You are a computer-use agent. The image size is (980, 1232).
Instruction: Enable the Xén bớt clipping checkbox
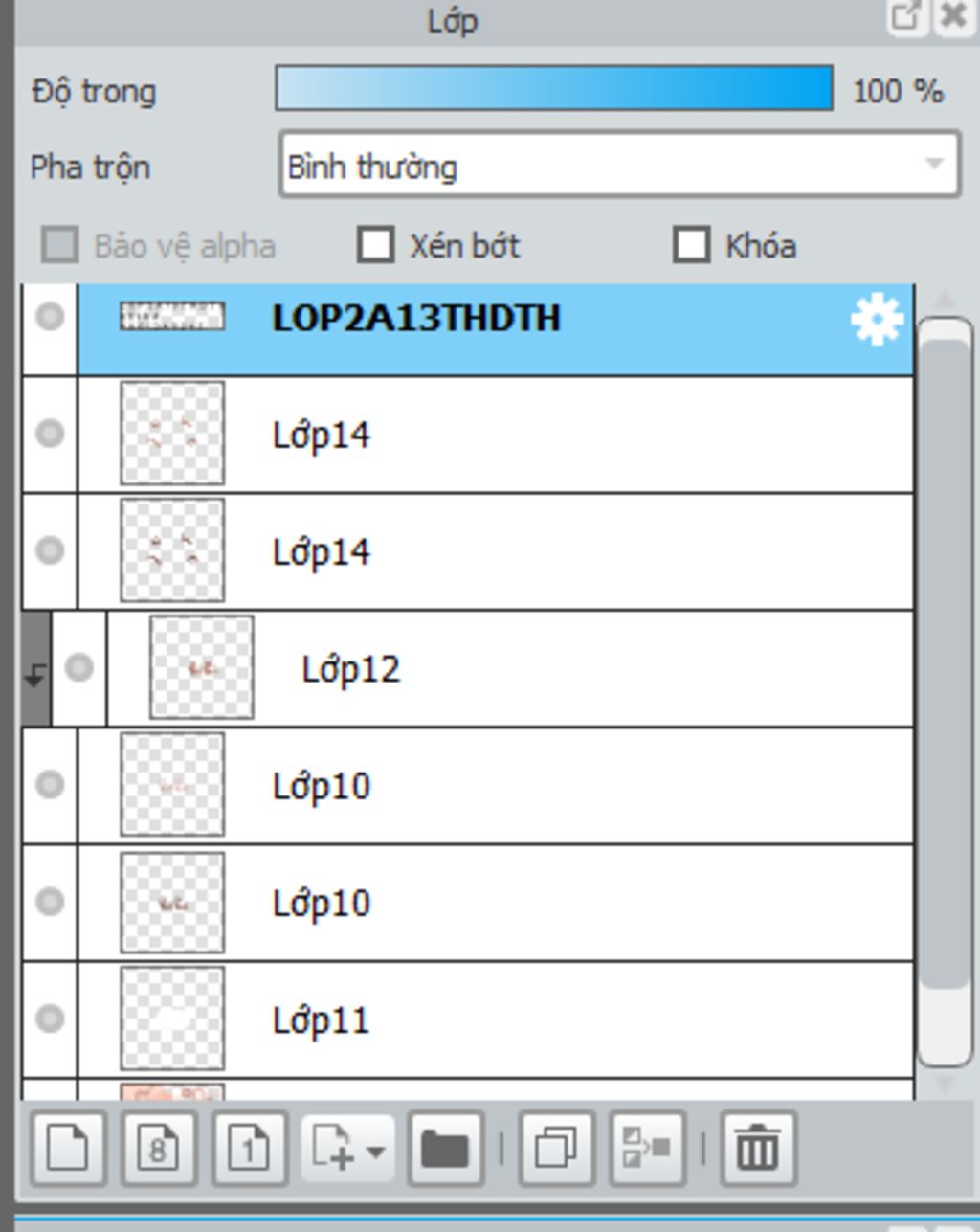pos(375,245)
